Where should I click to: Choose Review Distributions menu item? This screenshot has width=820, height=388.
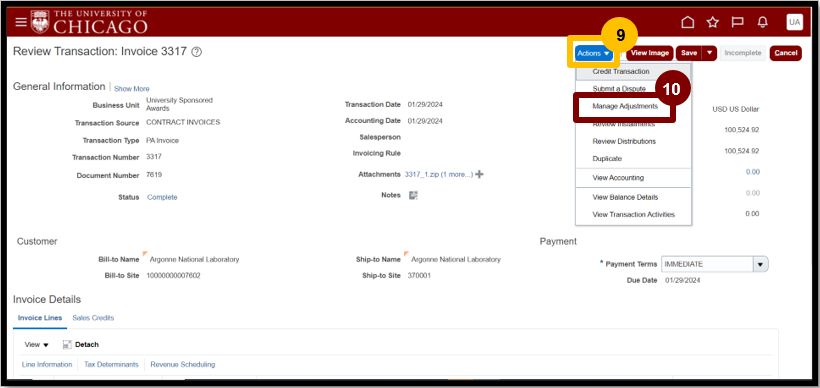[x=624, y=141]
